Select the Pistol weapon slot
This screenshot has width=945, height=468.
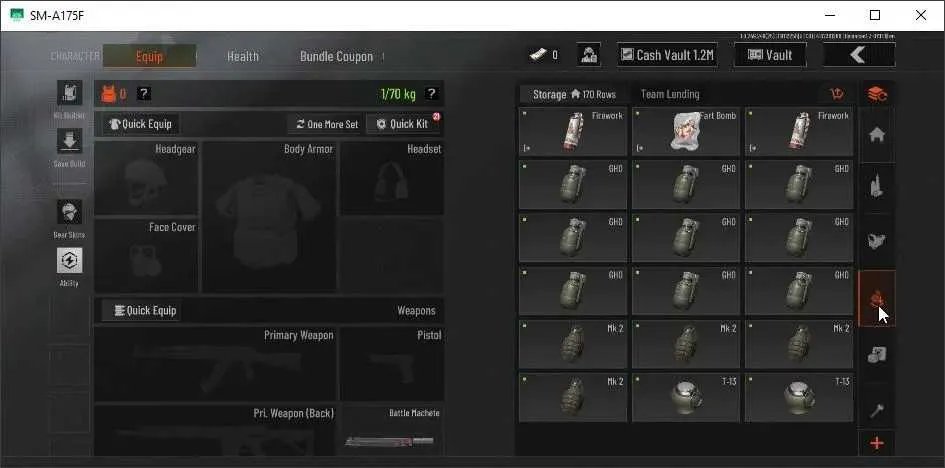click(x=392, y=364)
